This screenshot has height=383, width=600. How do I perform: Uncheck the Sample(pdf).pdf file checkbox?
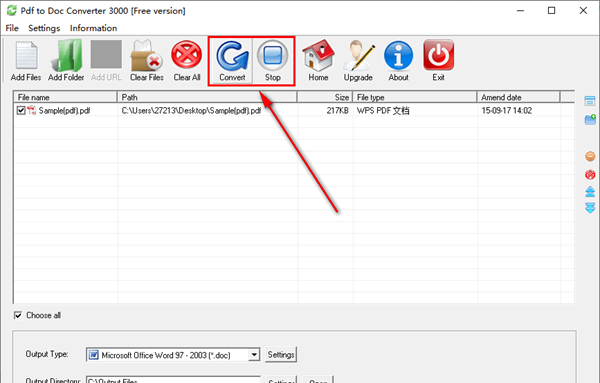(21, 111)
